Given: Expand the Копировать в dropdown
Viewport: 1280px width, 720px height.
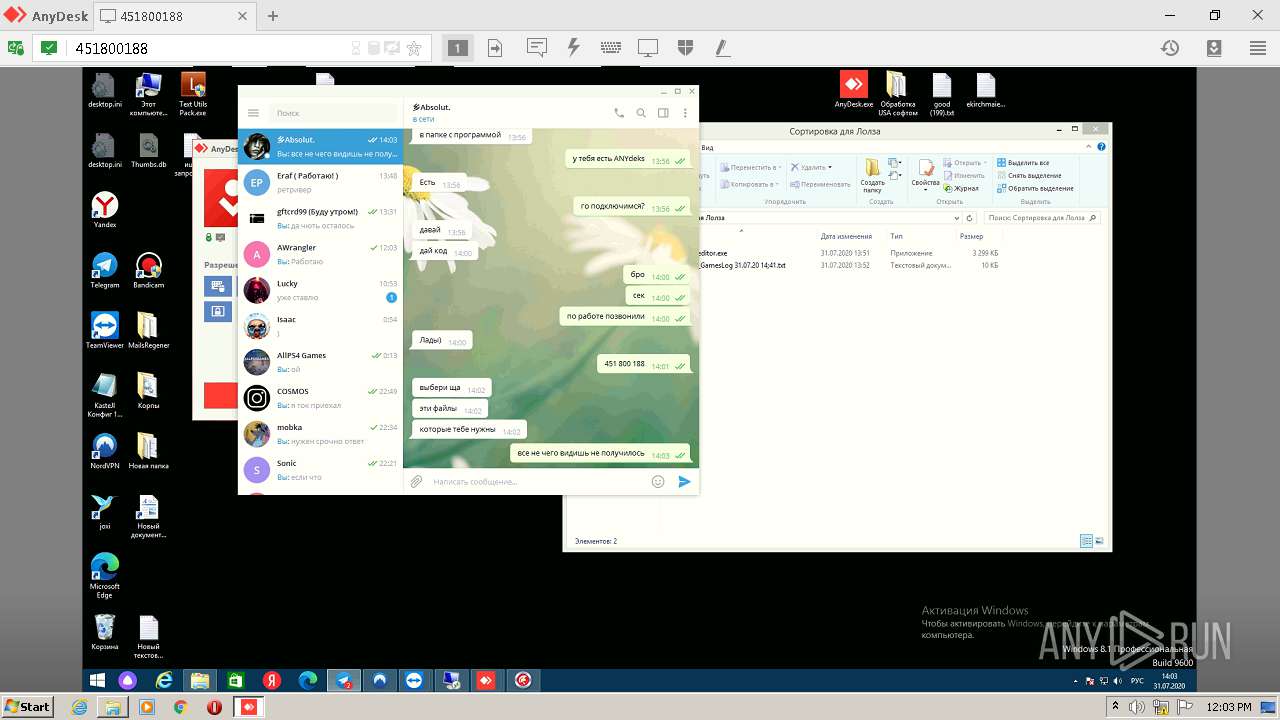Looking at the screenshot, I should click(777, 184).
